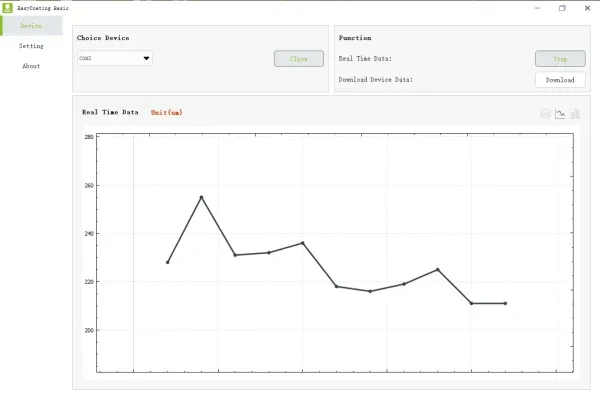Click the 'Function' panel heading

355,38
